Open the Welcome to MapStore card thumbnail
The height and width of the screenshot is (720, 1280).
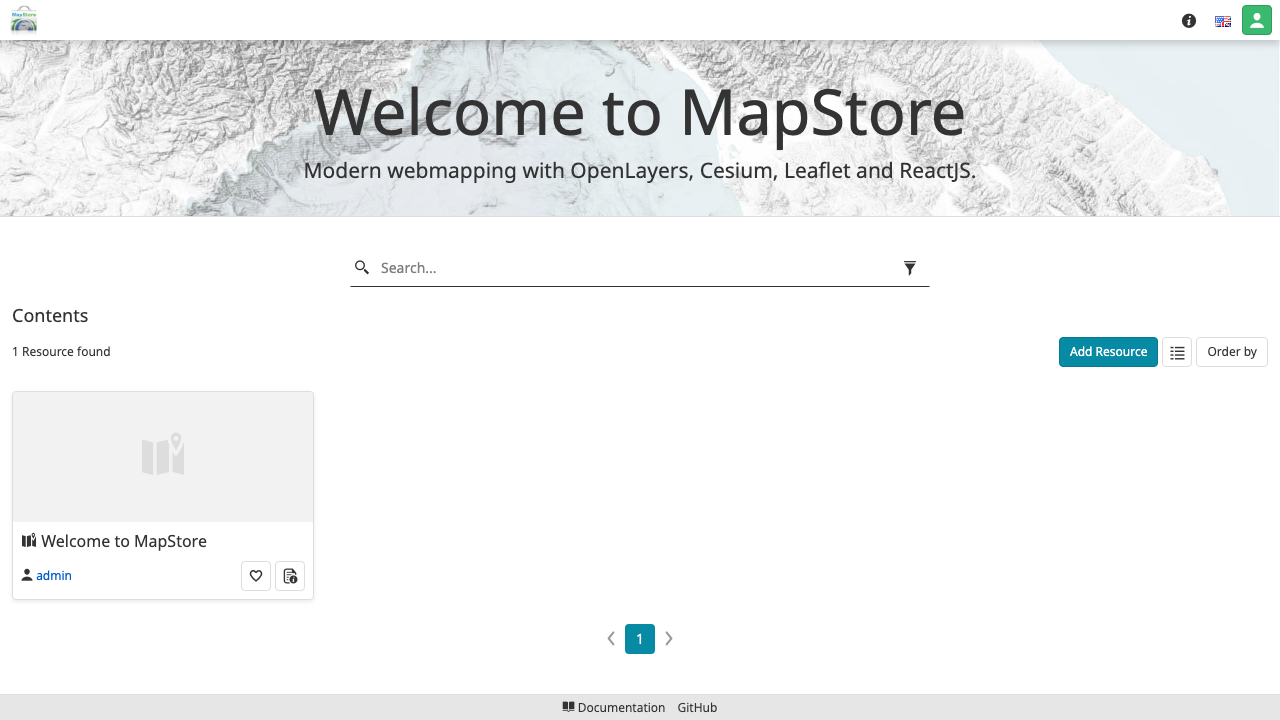163,457
